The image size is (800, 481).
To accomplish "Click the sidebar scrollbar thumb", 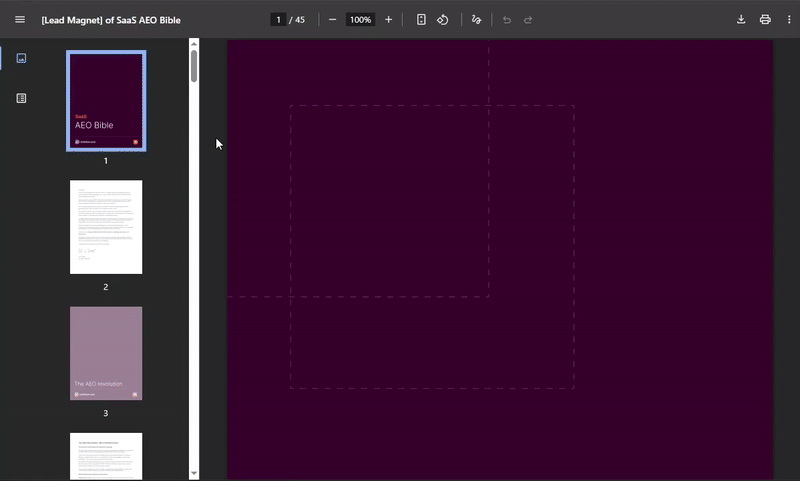I will pyautogui.click(x=194, y=65).
